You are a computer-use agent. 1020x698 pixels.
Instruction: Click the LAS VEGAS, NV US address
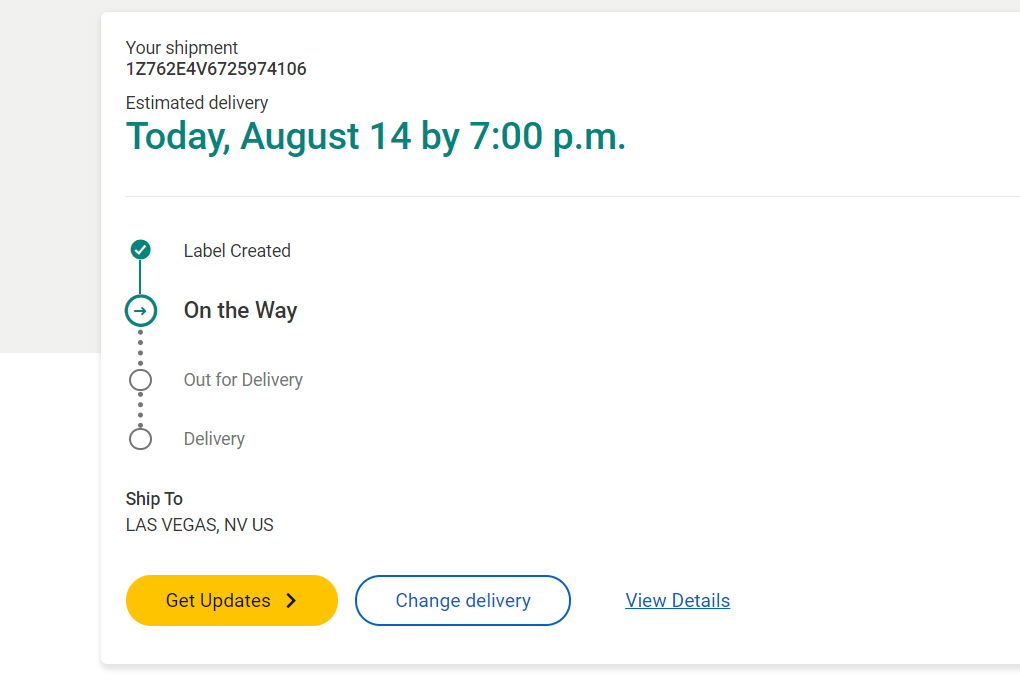pos(200,525)
